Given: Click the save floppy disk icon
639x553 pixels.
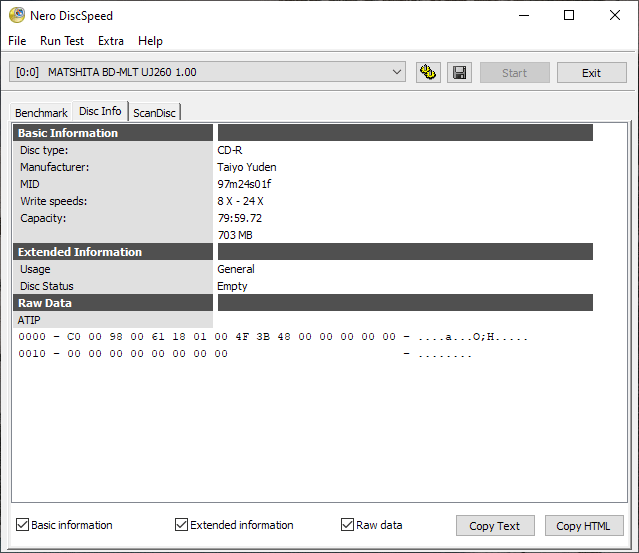Looking at the screenshot, I should pyautogui.click(x=459, y=73).
